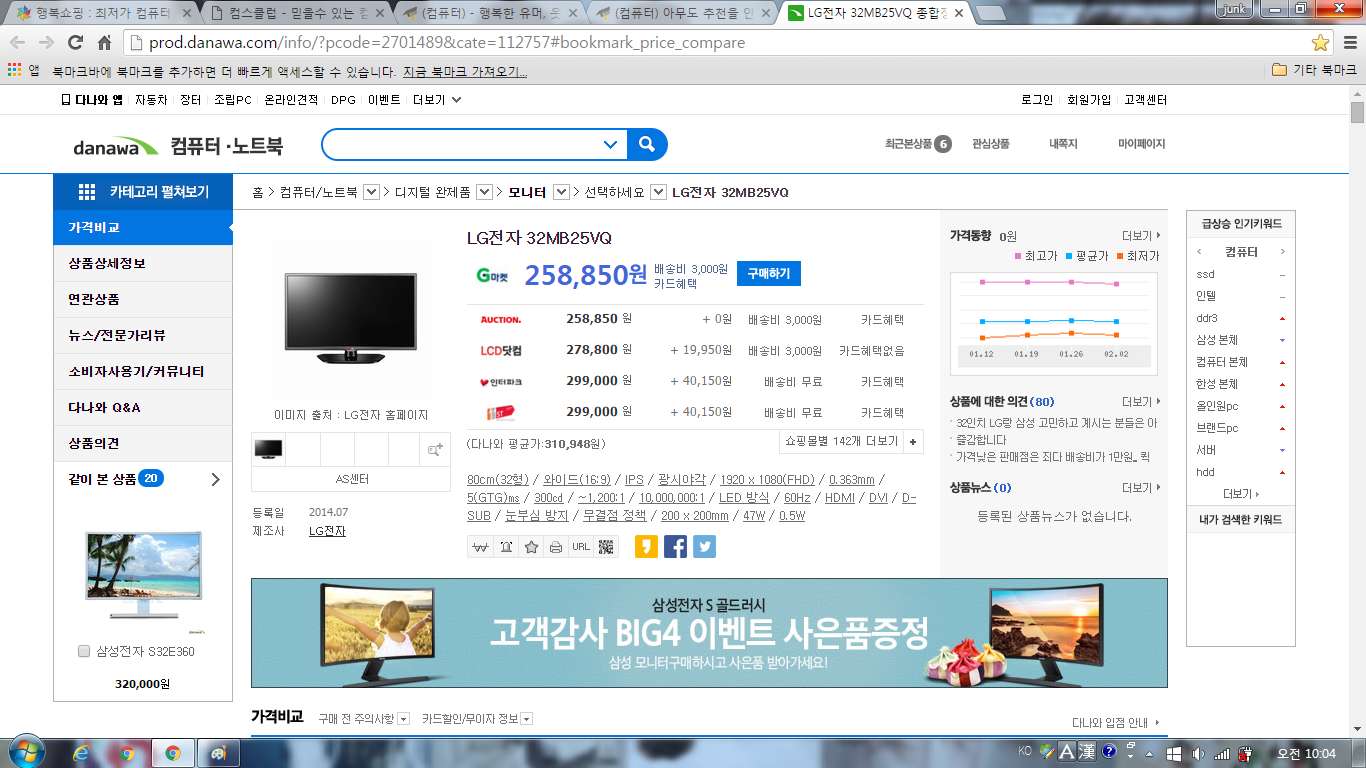
Task: Open the QR code icon
Action: [606, 547]
